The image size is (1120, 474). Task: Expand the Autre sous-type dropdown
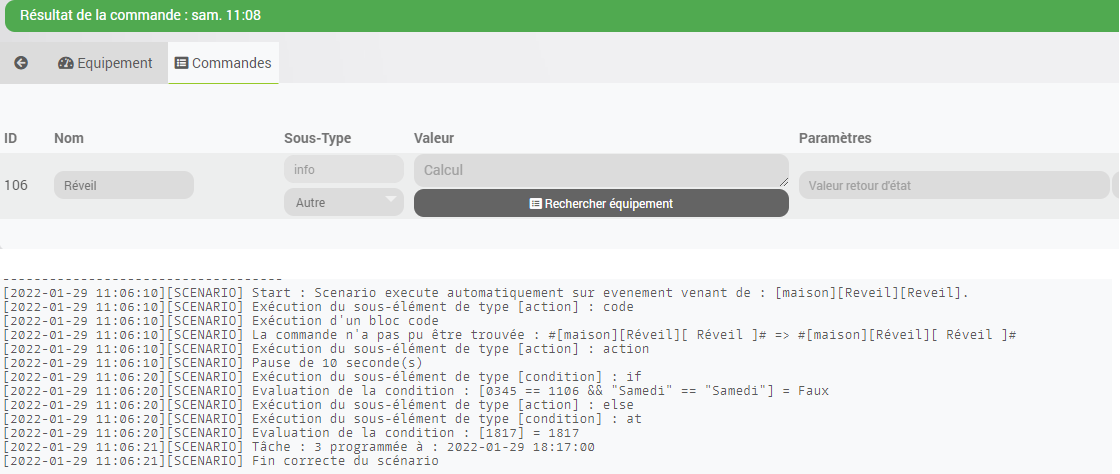344,202
